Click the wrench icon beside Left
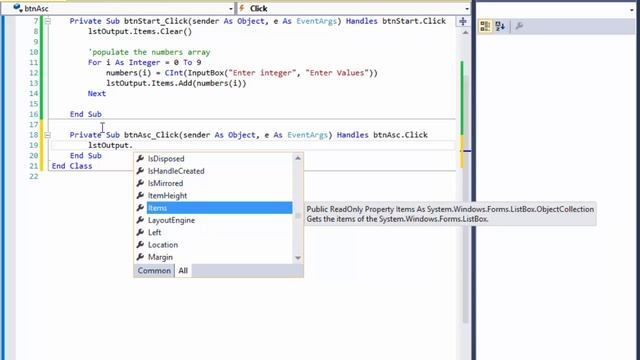The height and width of the screenshot is (360, 640). tap(140, 232)
